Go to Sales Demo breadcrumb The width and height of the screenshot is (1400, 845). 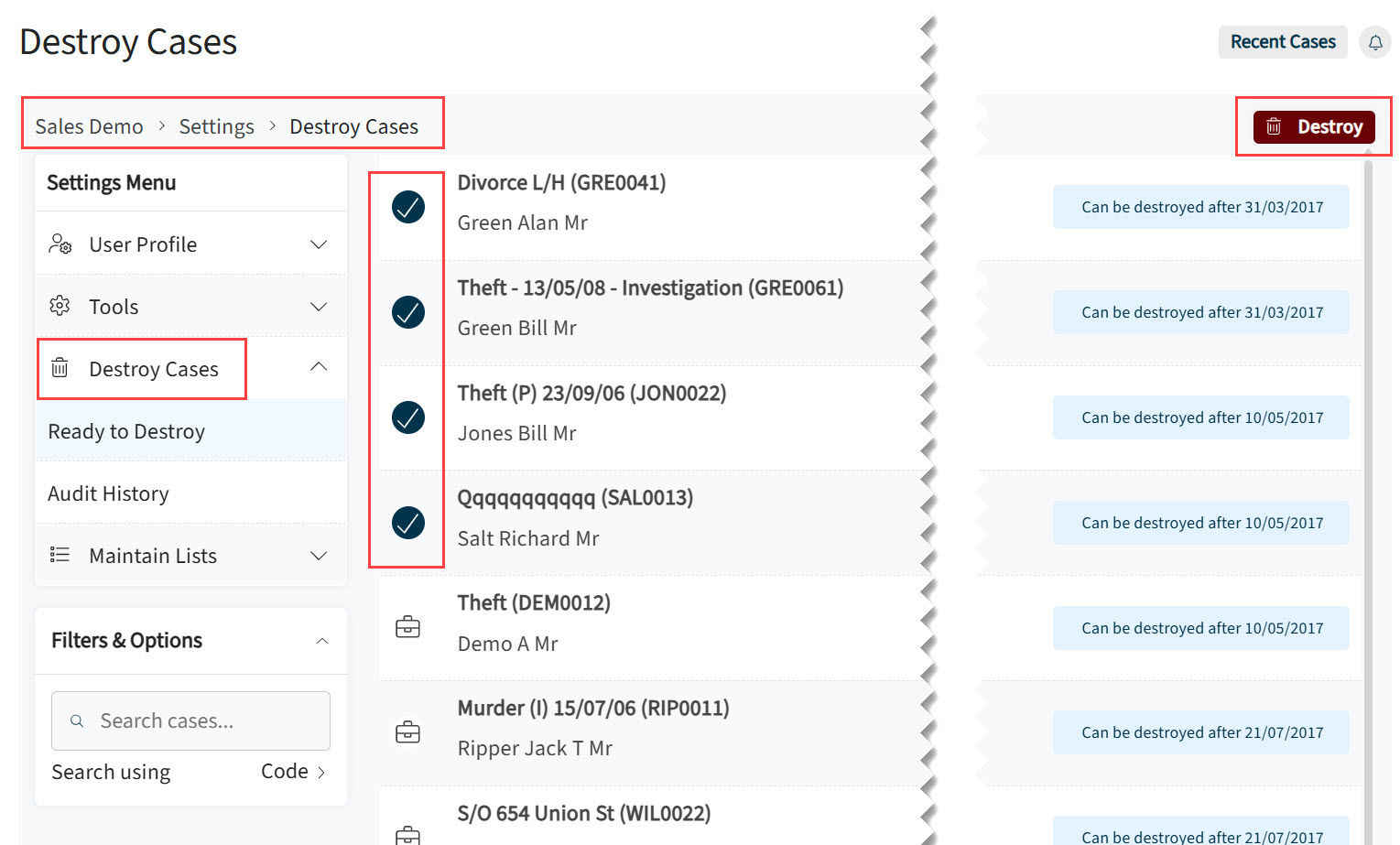[89, 126]
